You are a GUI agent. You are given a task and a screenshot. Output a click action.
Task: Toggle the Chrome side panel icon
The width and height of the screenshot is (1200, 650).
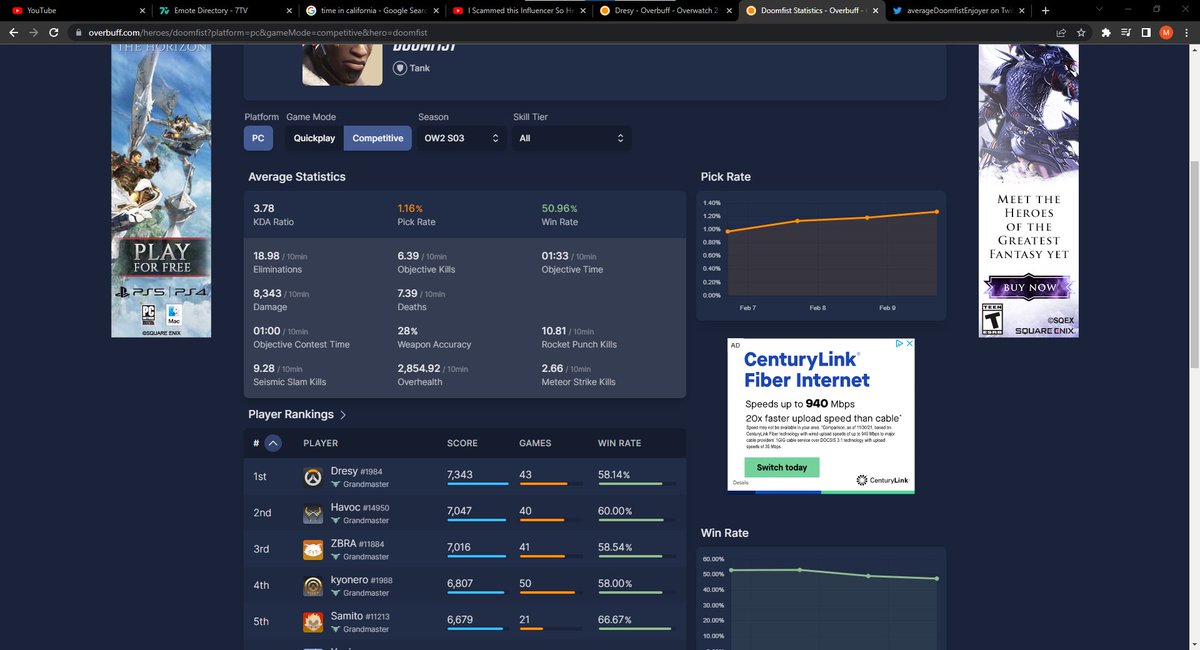(1146, 32)
